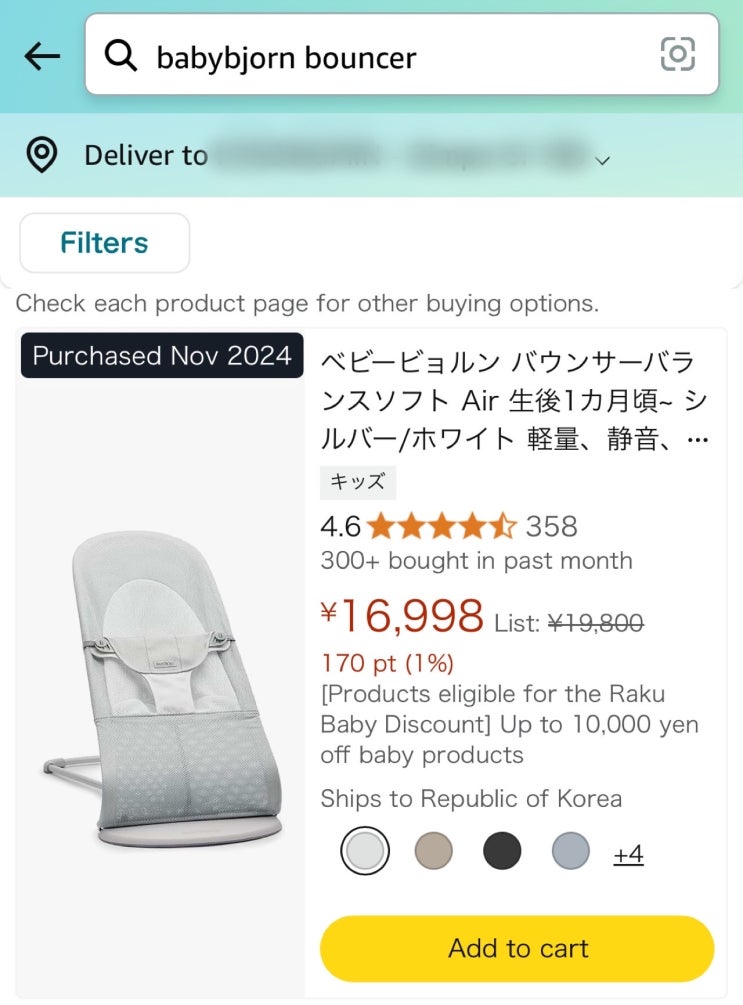Screen dimensions: 743x1005
Task: Tap the search magnifier icon
Action: click(x=121, y=57)
